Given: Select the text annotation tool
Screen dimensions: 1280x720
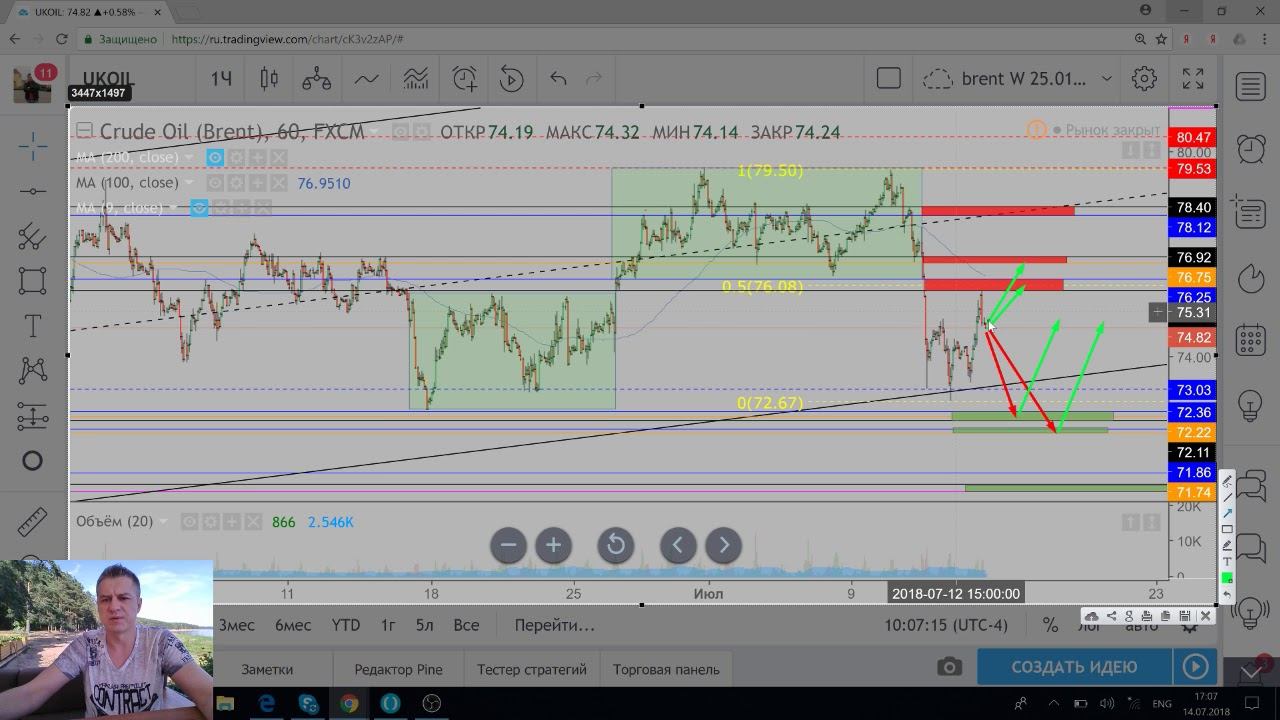Looking at the screenshot, I should [32, 326].
